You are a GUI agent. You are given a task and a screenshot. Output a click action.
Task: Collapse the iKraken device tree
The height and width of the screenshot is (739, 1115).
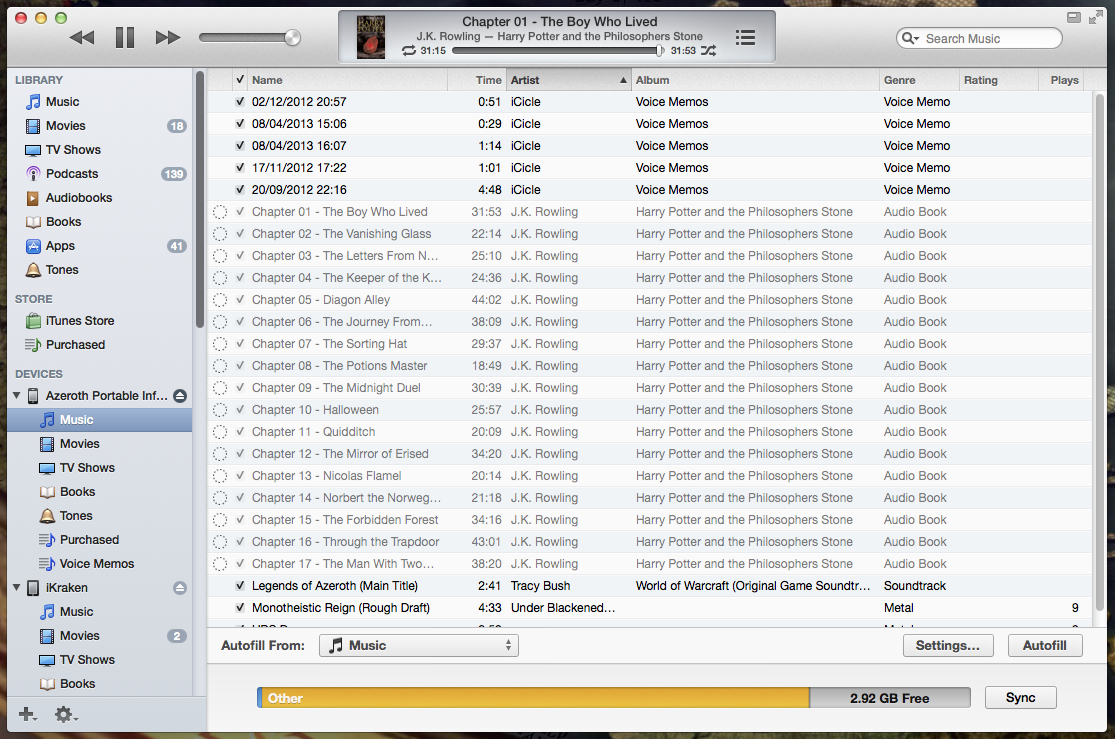pos(16,588)
